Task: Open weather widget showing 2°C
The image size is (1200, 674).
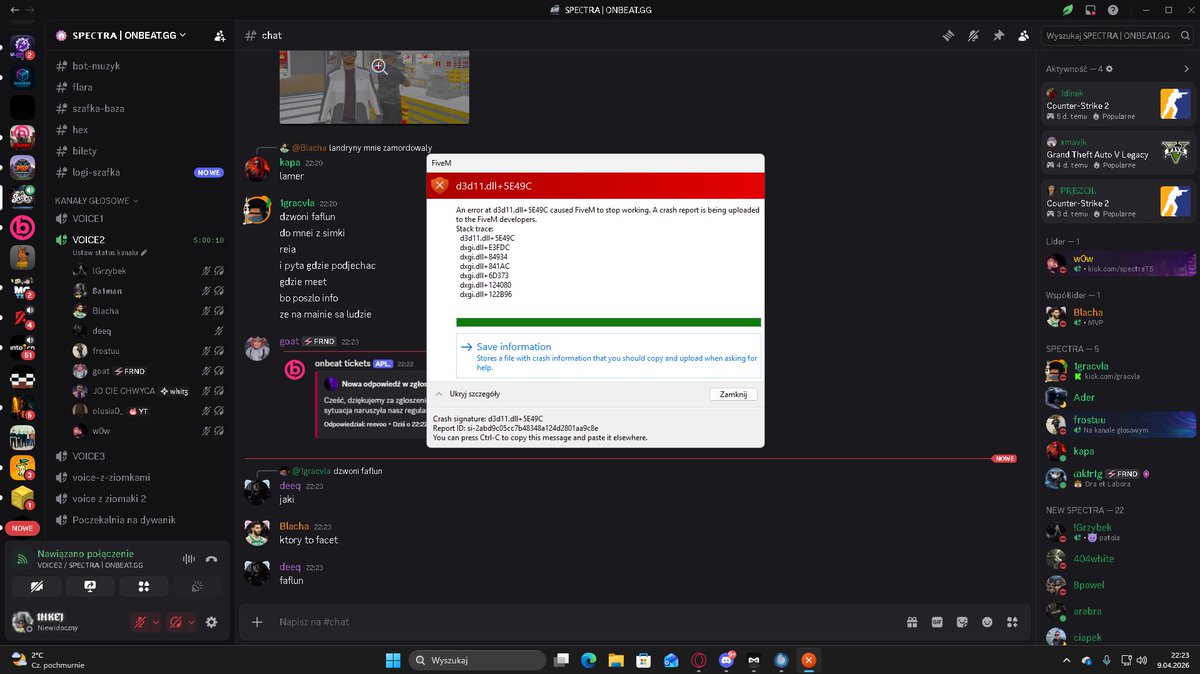Action: tap(47, 660)
